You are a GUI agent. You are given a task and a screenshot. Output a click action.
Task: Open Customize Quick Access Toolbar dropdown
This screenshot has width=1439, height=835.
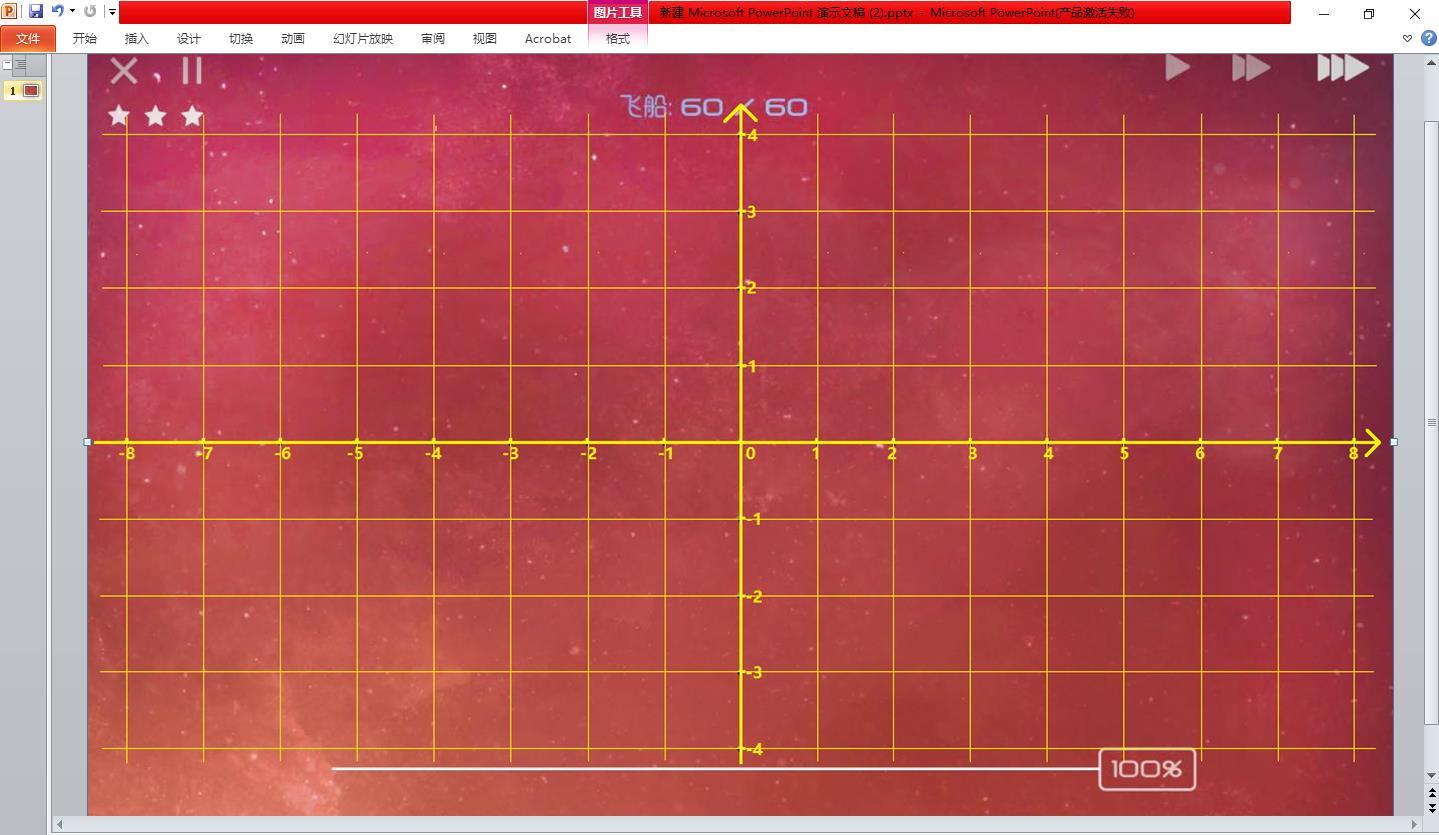pos(112,12)
